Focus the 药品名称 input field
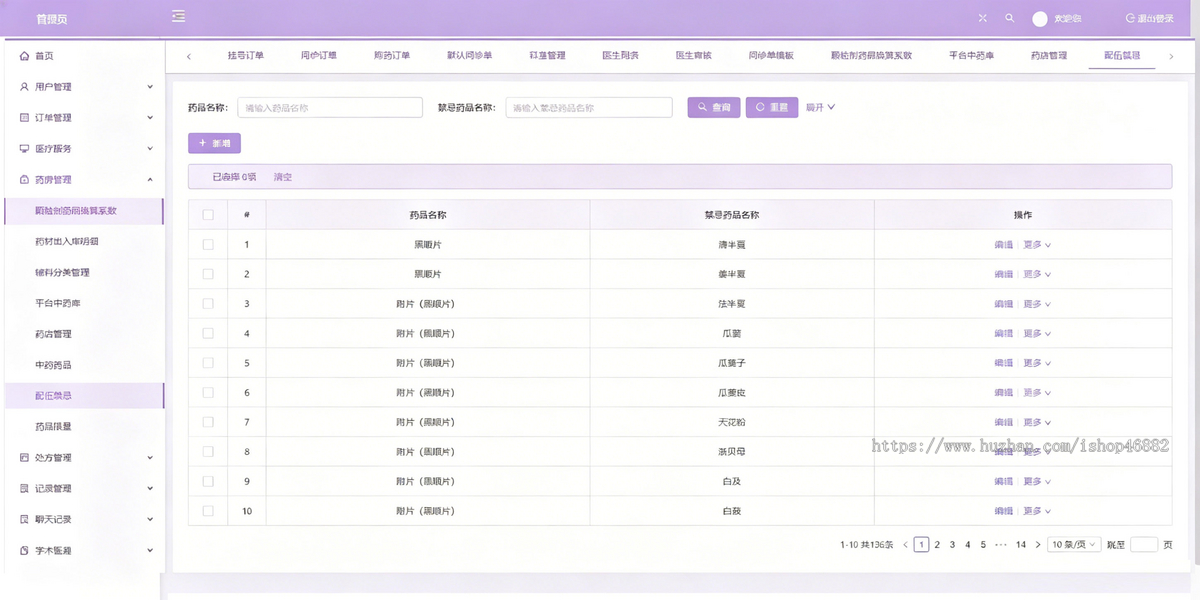This screenshot has width=1200, height=600. [x=330, y=107]
